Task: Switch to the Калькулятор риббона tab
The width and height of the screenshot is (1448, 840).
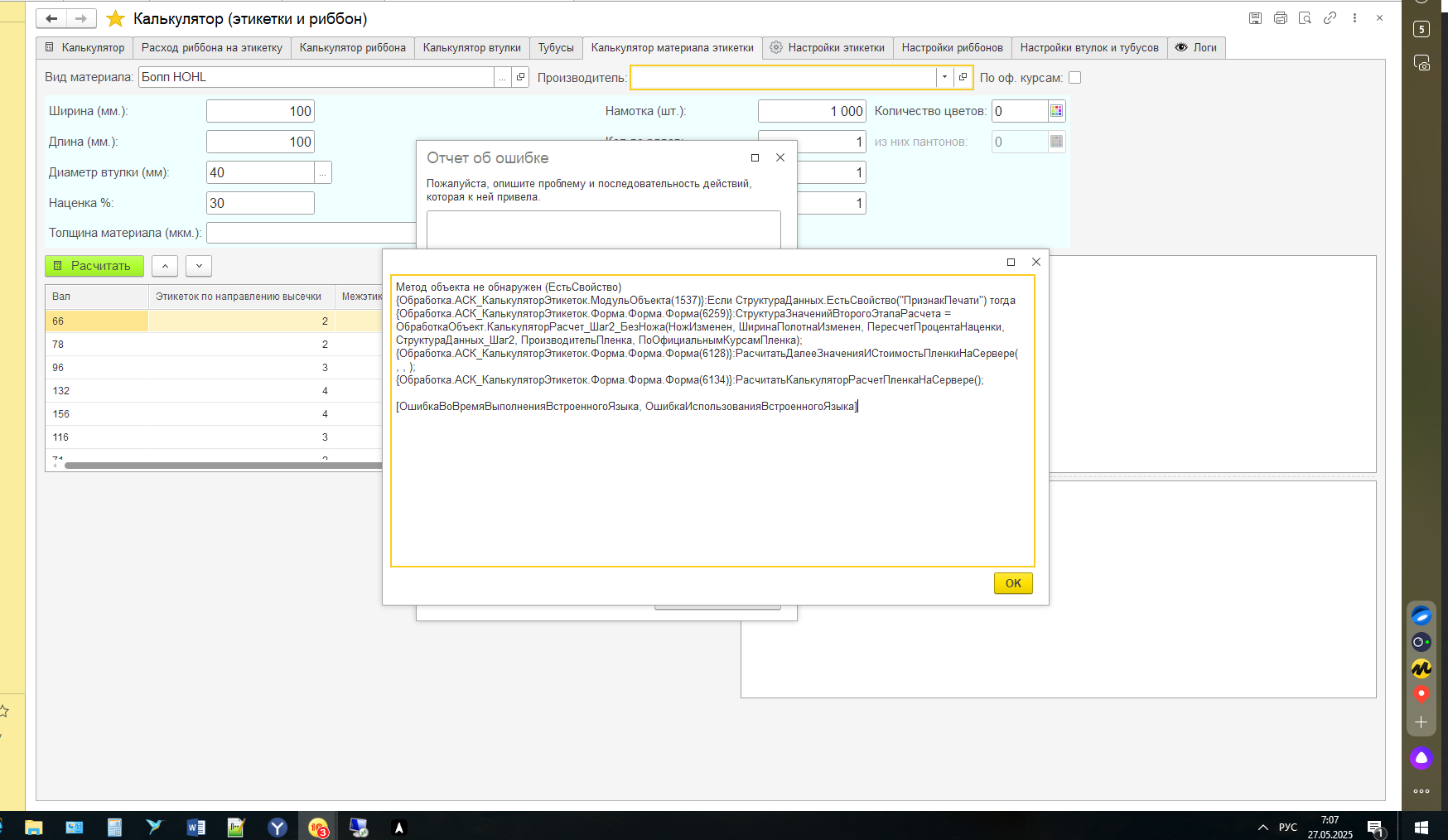Action: tap(352, 48)
